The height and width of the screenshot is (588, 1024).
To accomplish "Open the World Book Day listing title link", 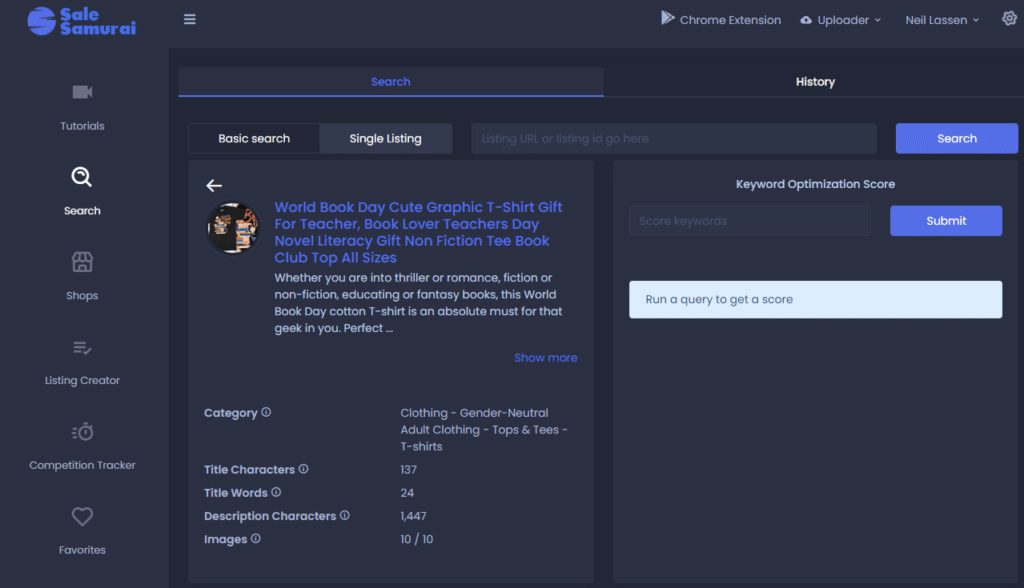I will pyautogui.click(x=418, y=233).
